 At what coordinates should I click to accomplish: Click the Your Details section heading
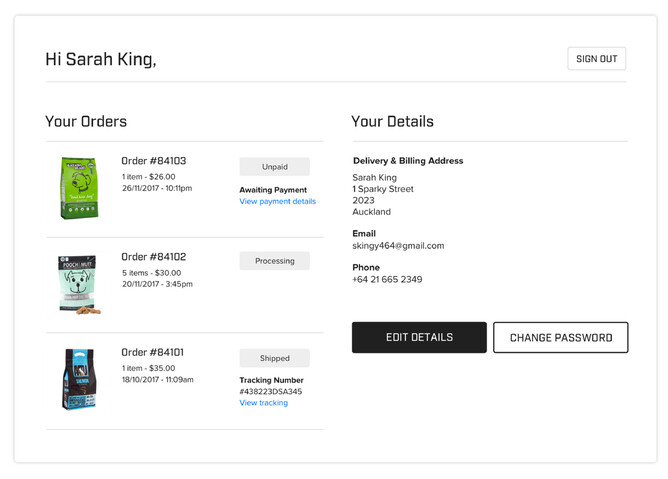click(392, 122)
